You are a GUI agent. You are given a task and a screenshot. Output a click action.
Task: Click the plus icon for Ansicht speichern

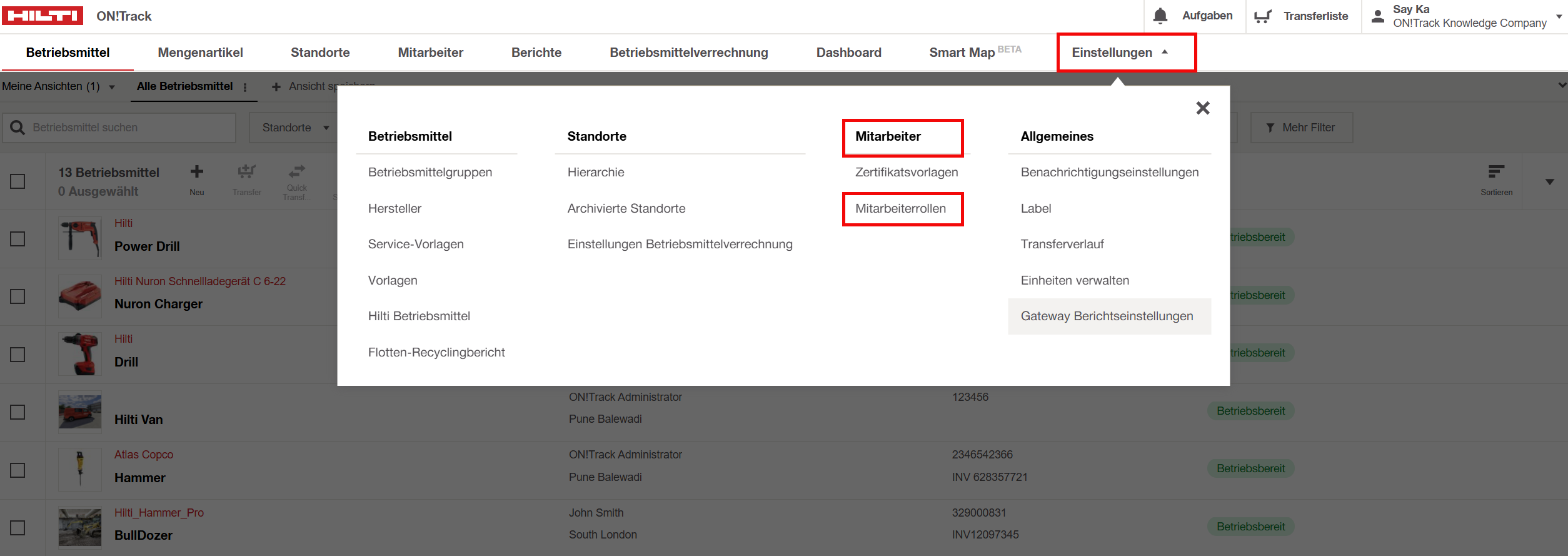(276, 87)
